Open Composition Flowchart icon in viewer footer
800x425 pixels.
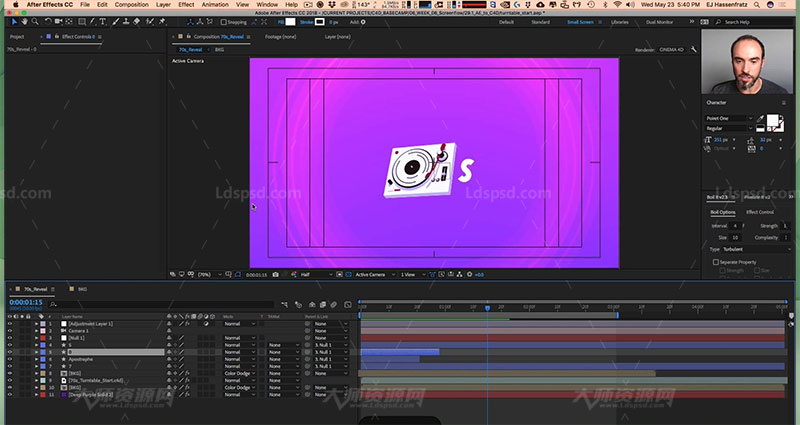460,274
